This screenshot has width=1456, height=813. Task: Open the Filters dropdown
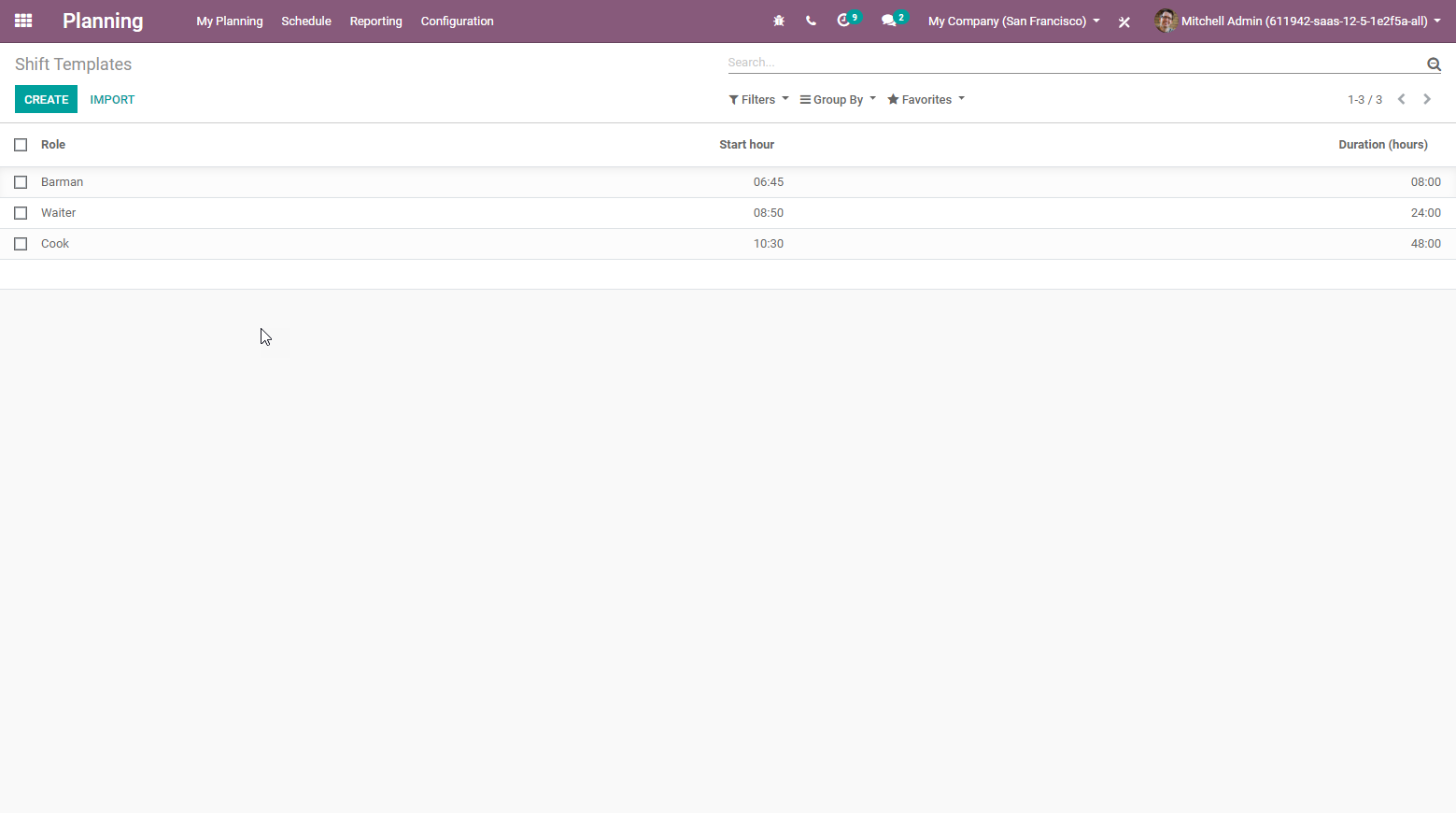[757, 99]
